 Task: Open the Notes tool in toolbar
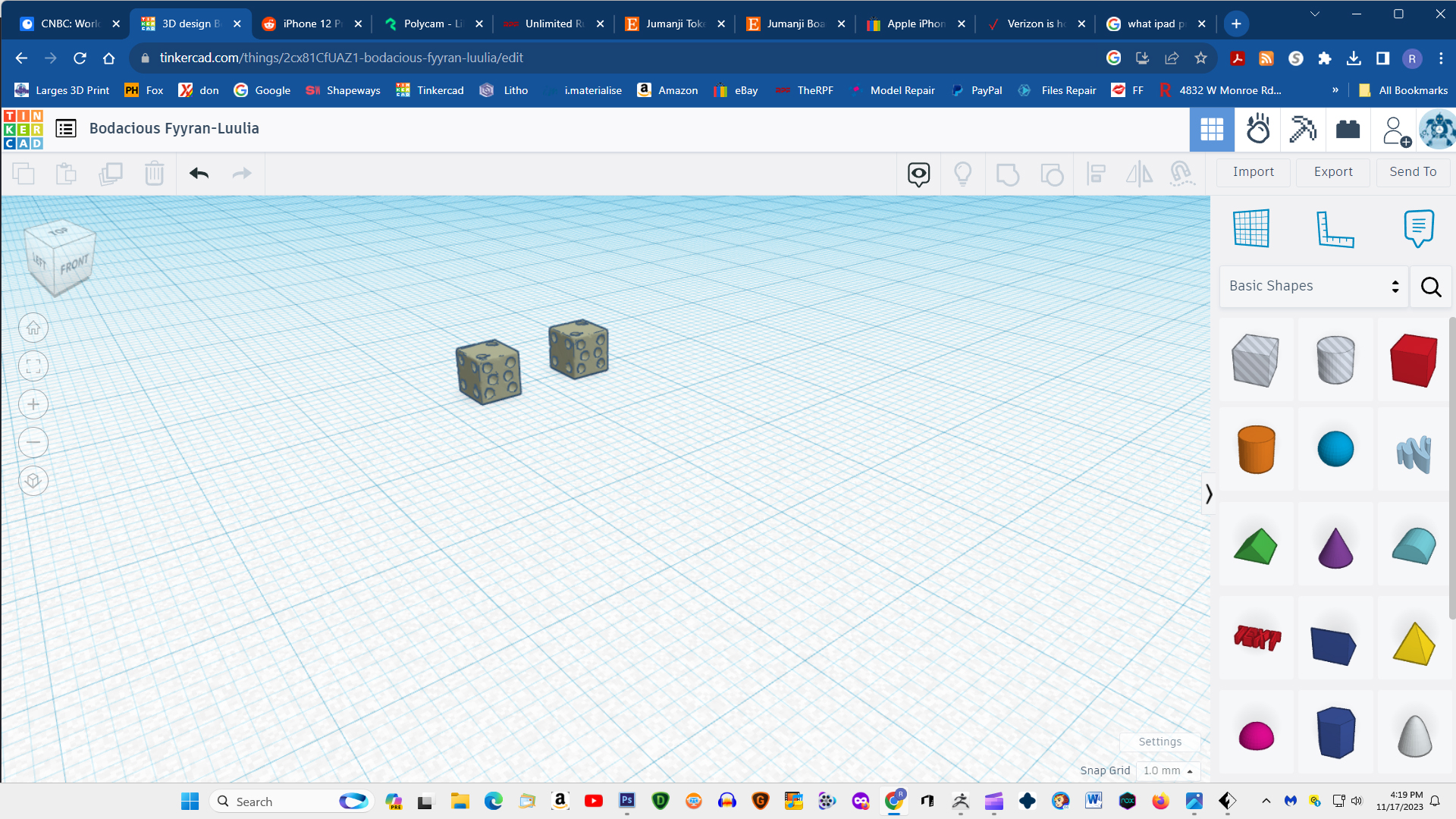918,174
